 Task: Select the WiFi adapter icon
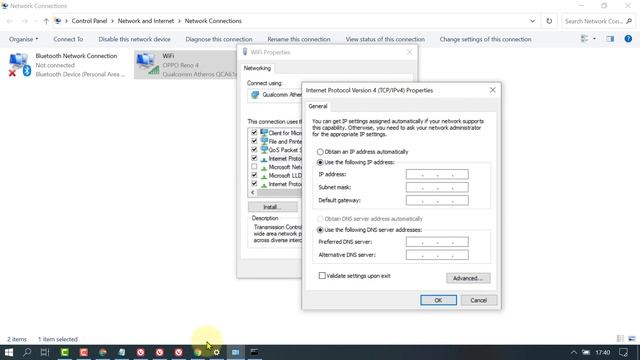tap(148, 64)
